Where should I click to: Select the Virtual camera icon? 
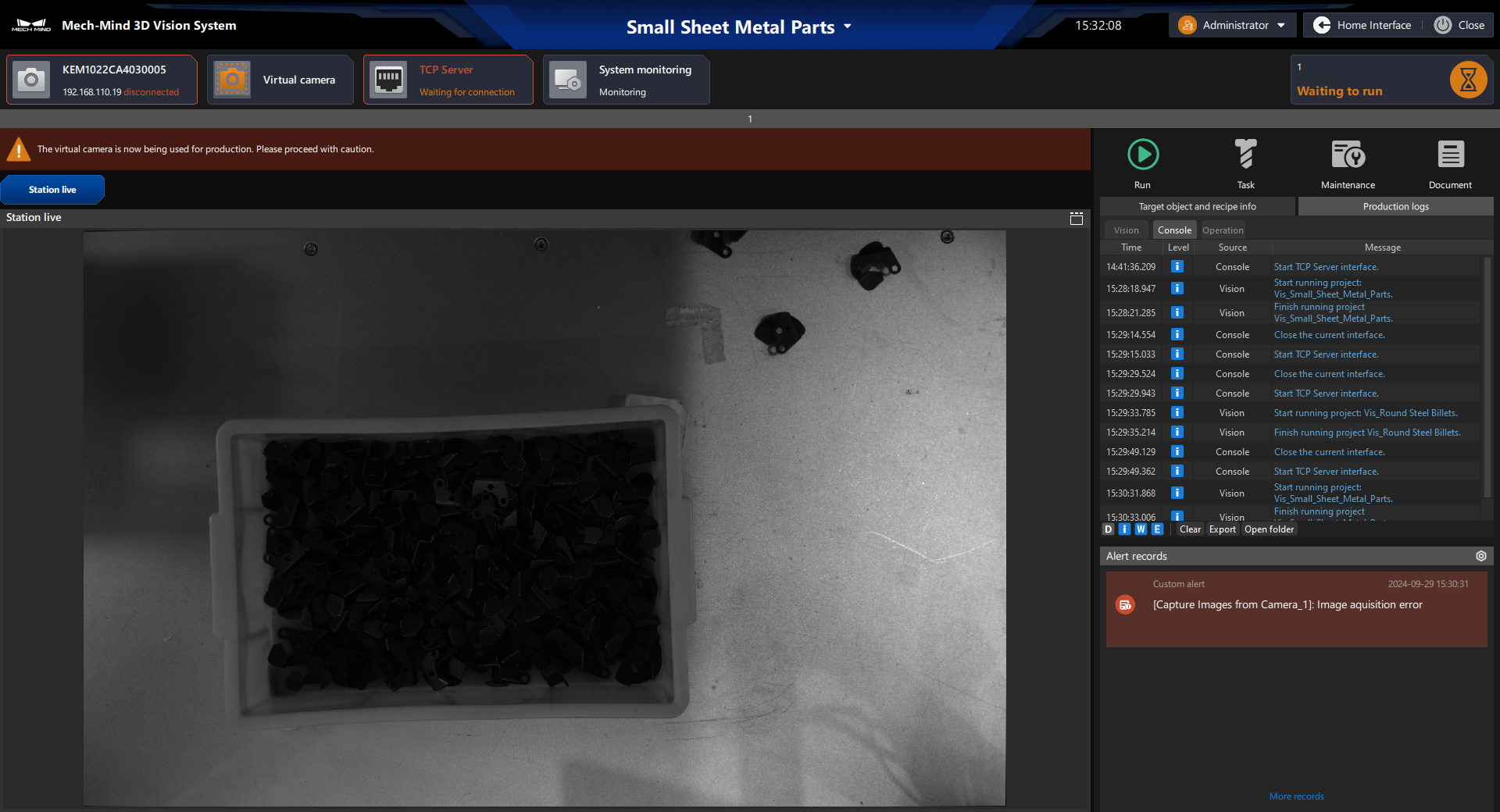[x=232, y=80]
